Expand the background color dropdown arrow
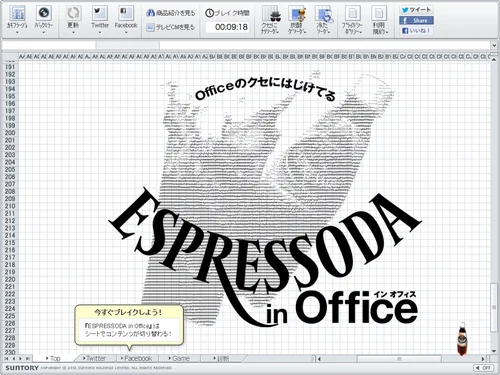Viewport: 500px width, 375px height. (x=44, y=33)
